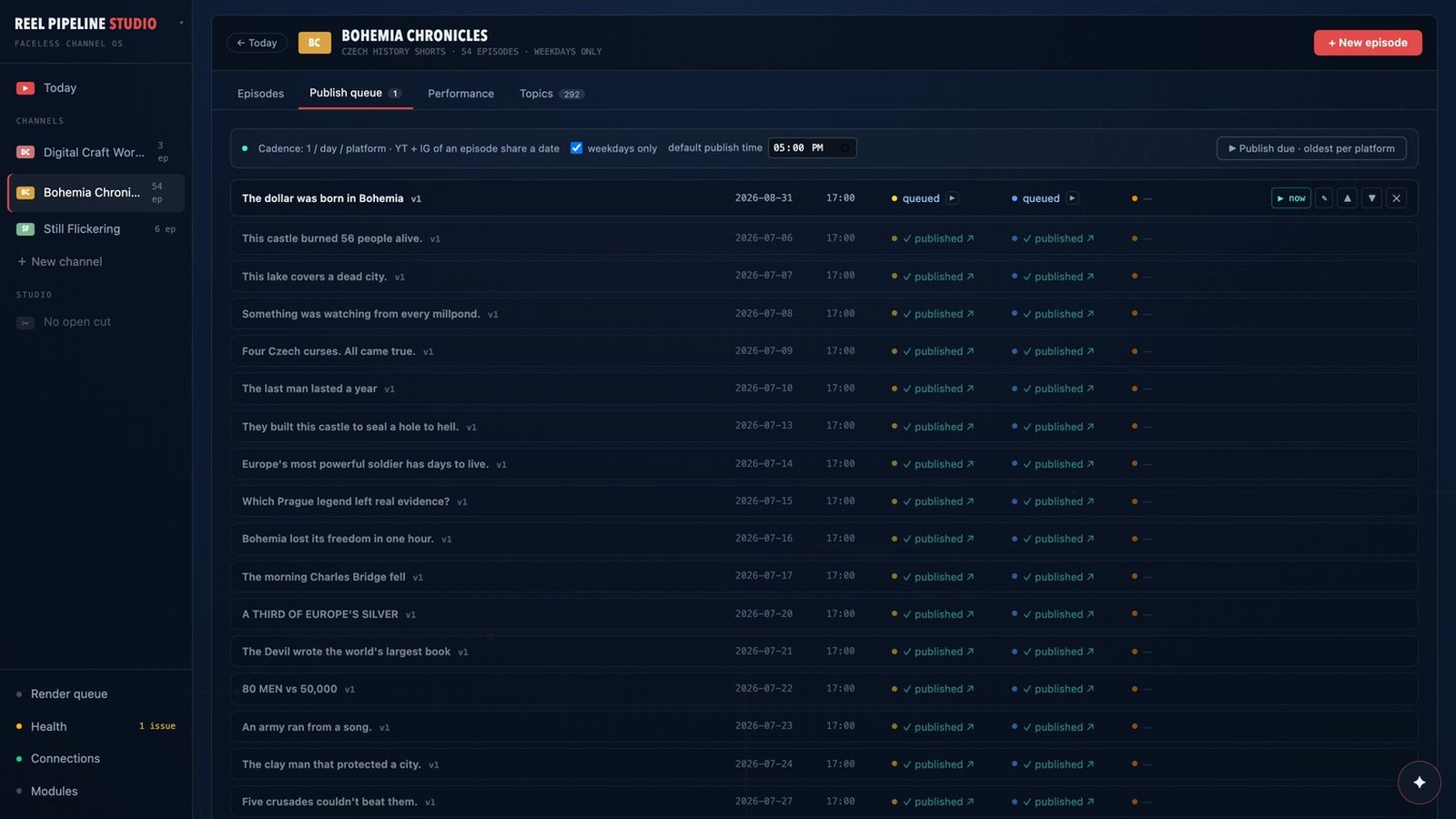Publish the second queued (blue) platform play icon
The height and width of the screenshot is (819, 1456).
click(x=1072, y=198)
